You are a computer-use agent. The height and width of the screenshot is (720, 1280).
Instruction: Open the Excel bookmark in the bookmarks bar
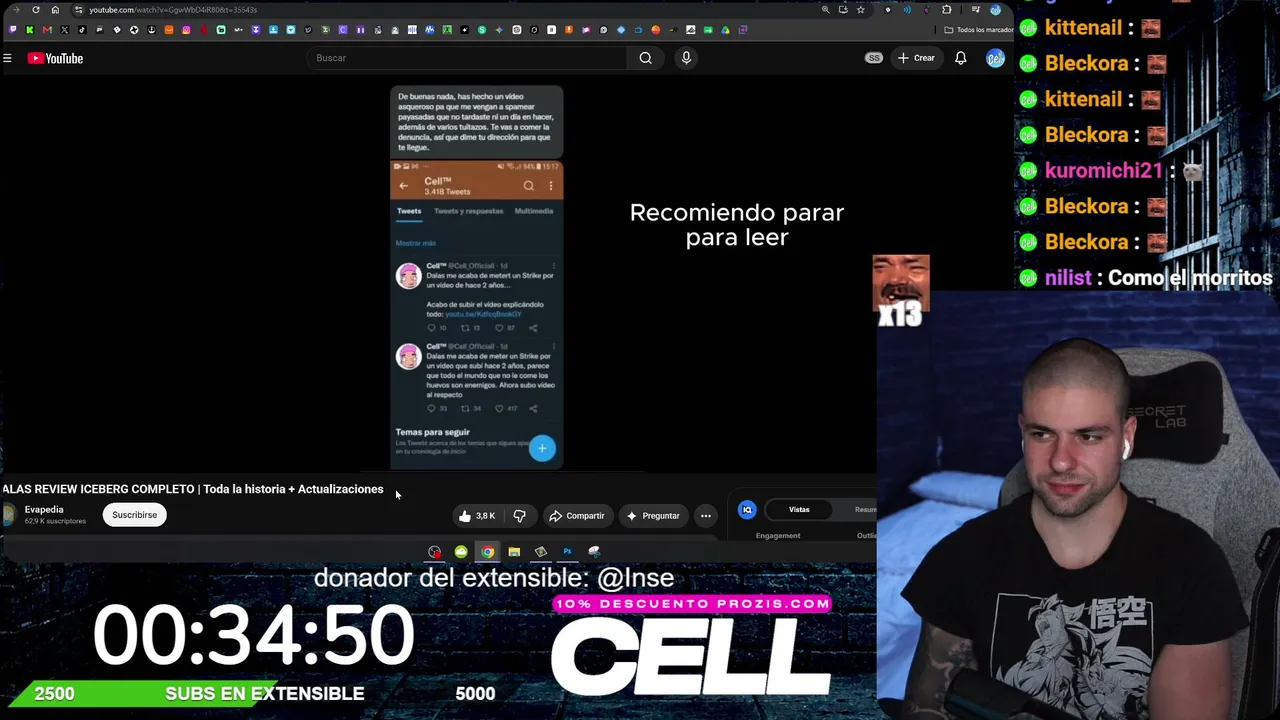(x=447, y=30)
